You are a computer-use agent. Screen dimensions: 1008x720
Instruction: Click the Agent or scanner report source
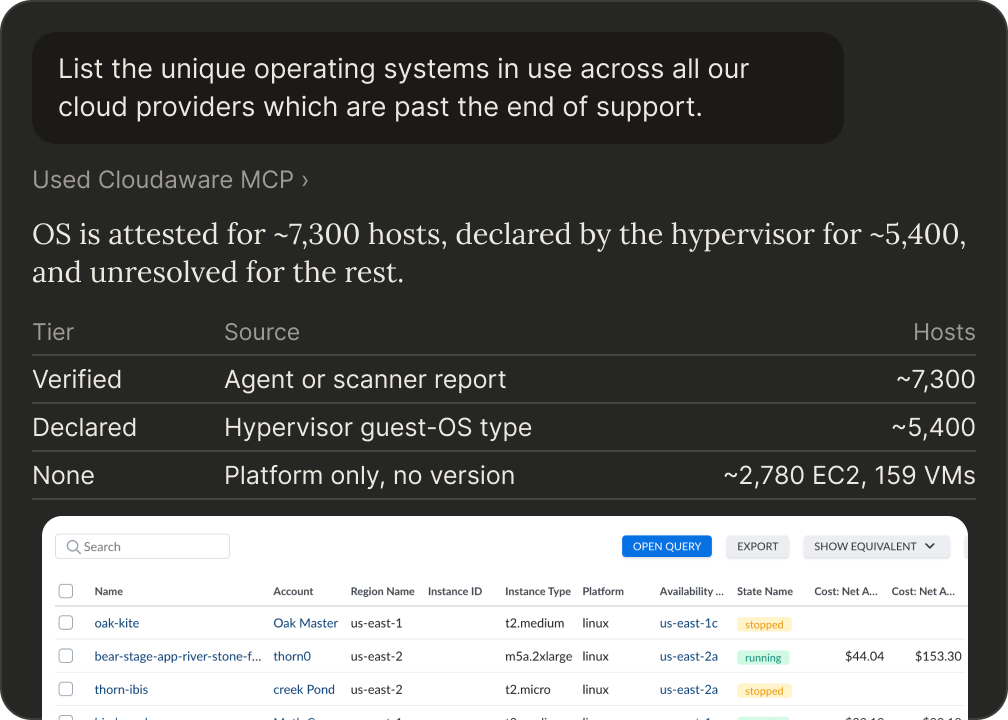365,379
